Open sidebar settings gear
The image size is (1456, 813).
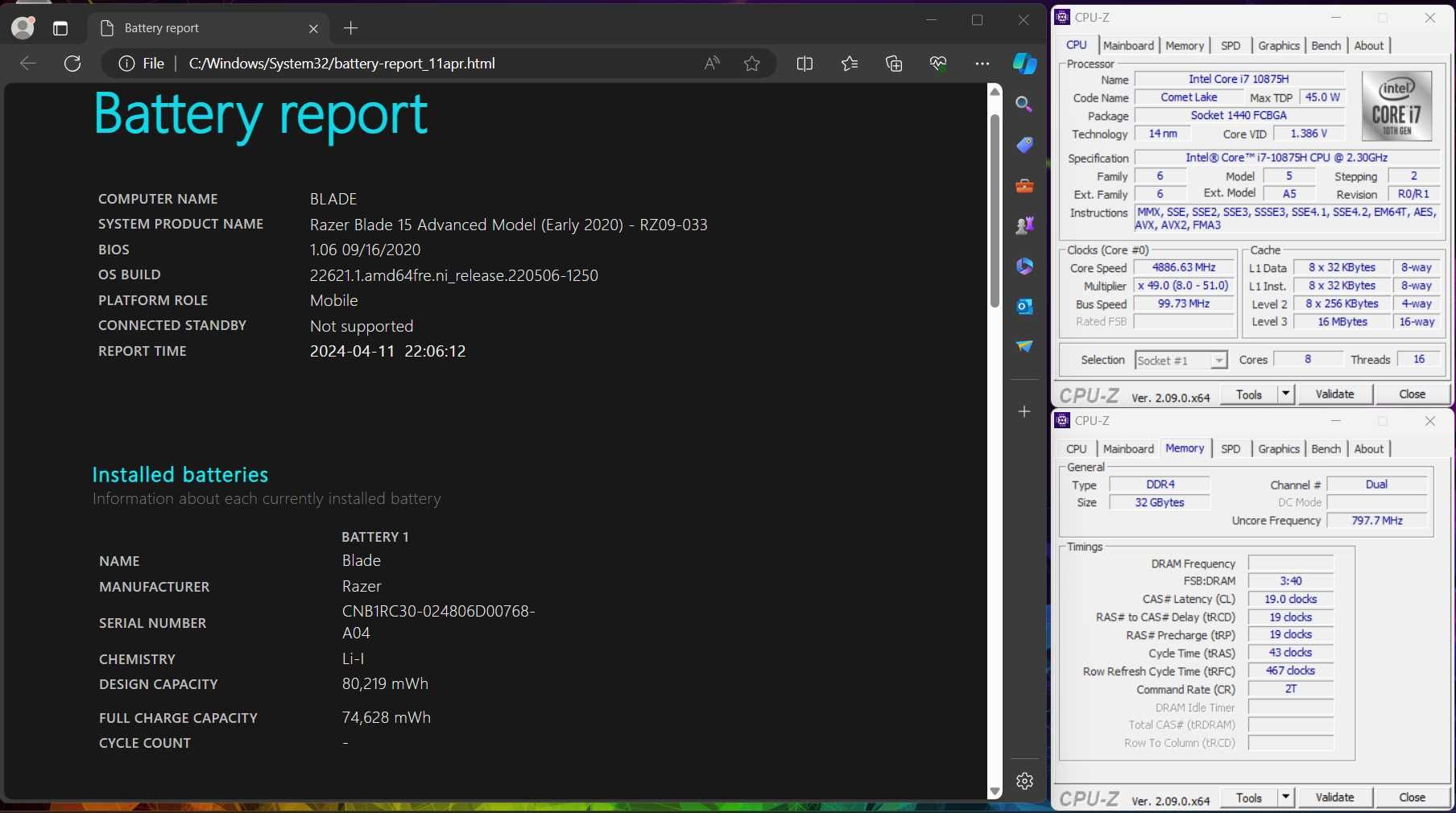[1024, 781]
